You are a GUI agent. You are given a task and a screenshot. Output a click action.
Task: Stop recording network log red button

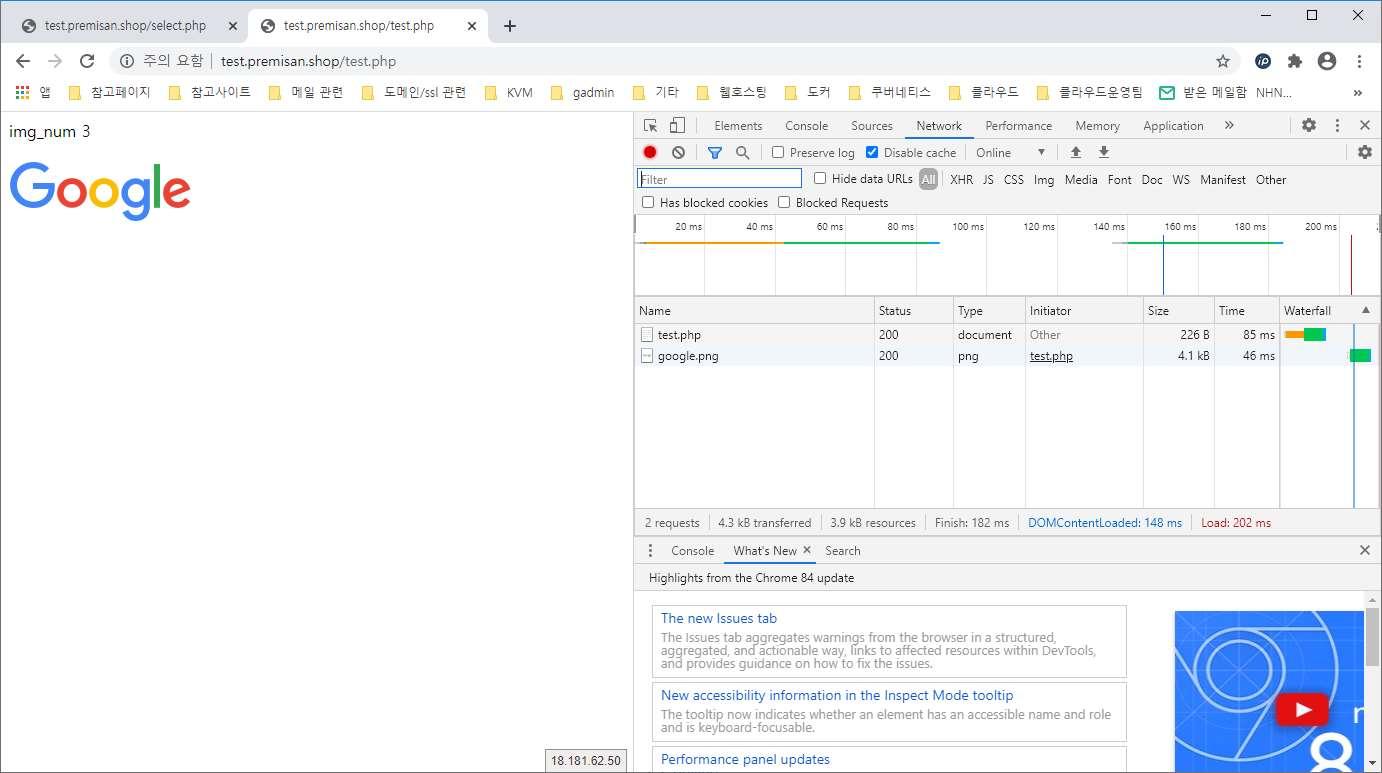[650, 152]
